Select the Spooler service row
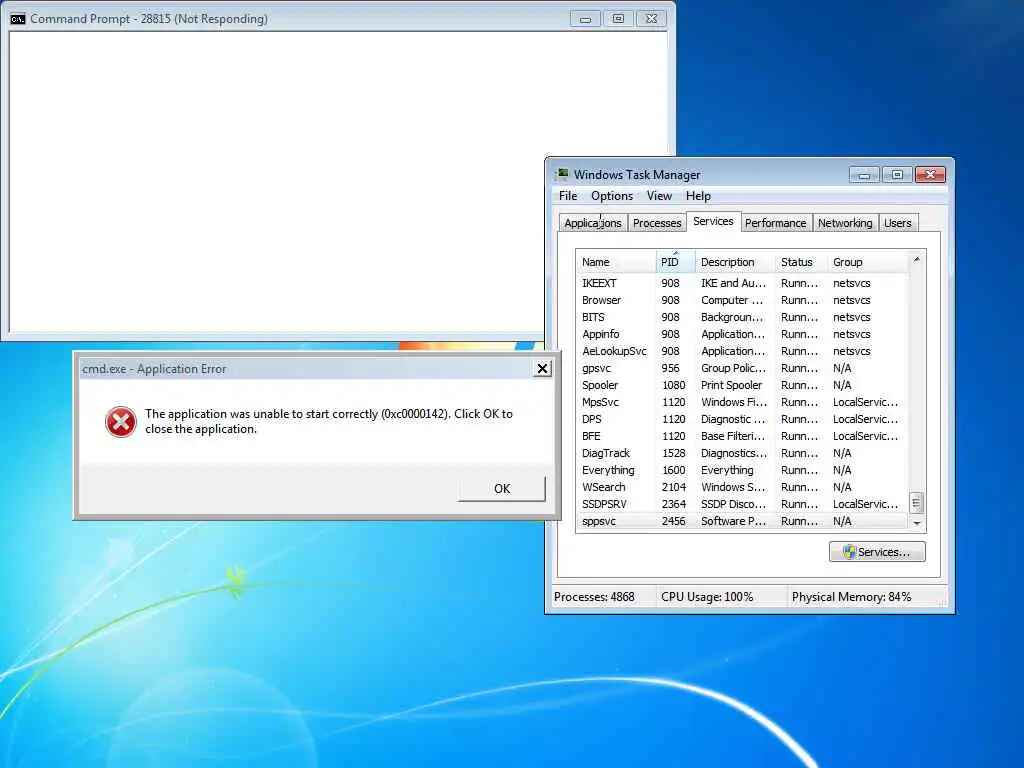The height and width of the screenshot is (768, 1024). (742, 385)
